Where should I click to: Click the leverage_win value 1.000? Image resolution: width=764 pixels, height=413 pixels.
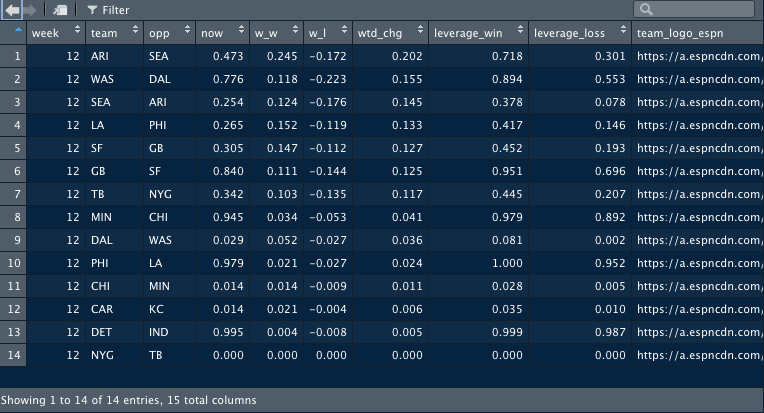pos(507,263)
